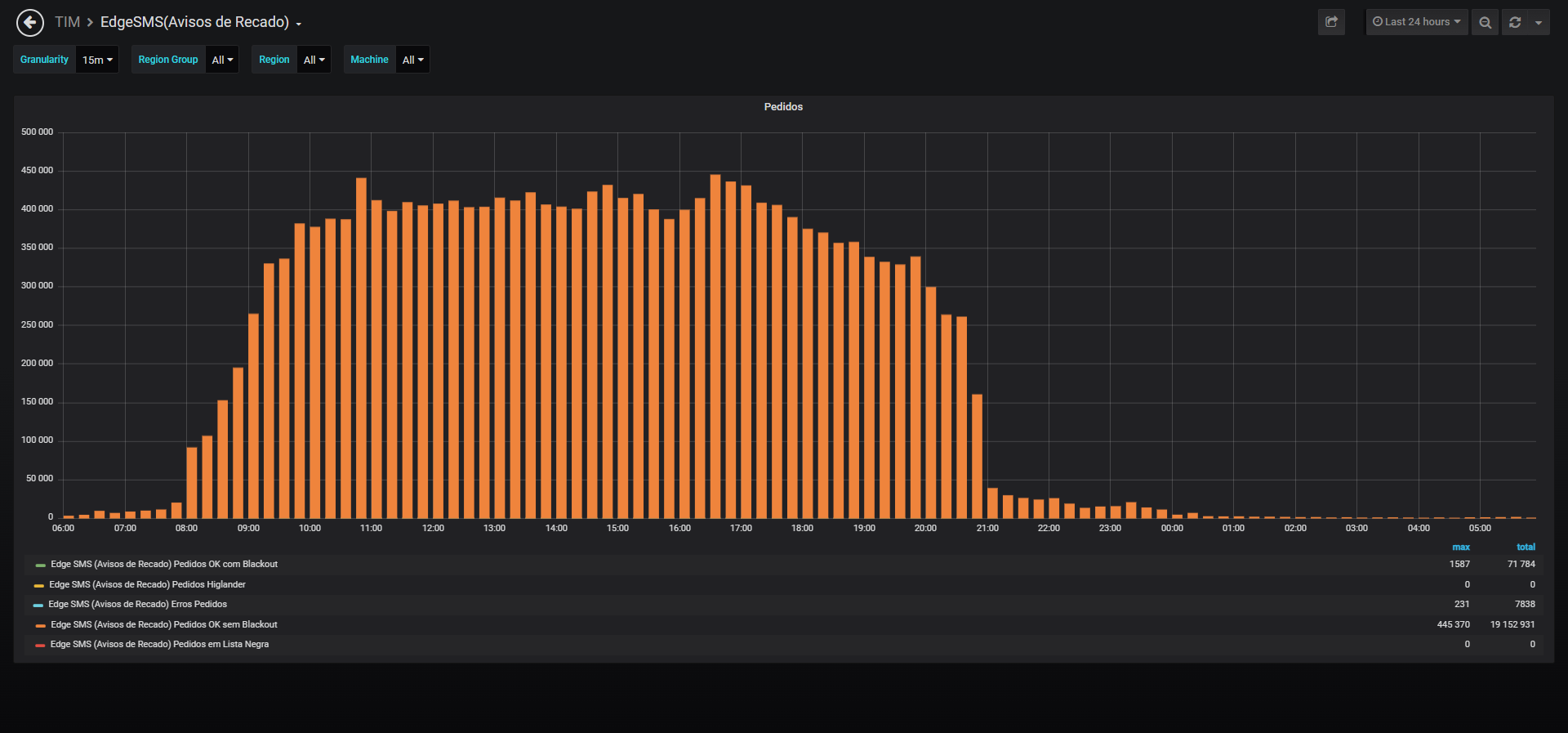The image size is (1568, 733).
Task: Open the Pedidos panel title menu
Action: click(x=783, y=107)
